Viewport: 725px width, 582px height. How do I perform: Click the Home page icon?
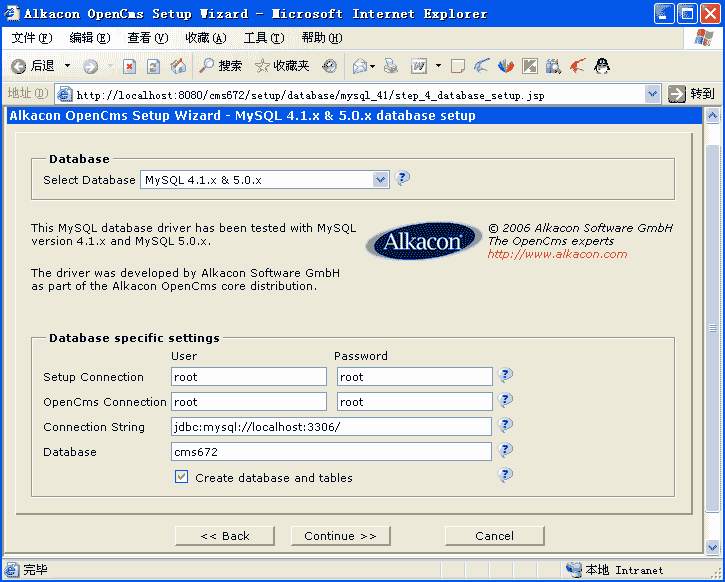(178, 67)
